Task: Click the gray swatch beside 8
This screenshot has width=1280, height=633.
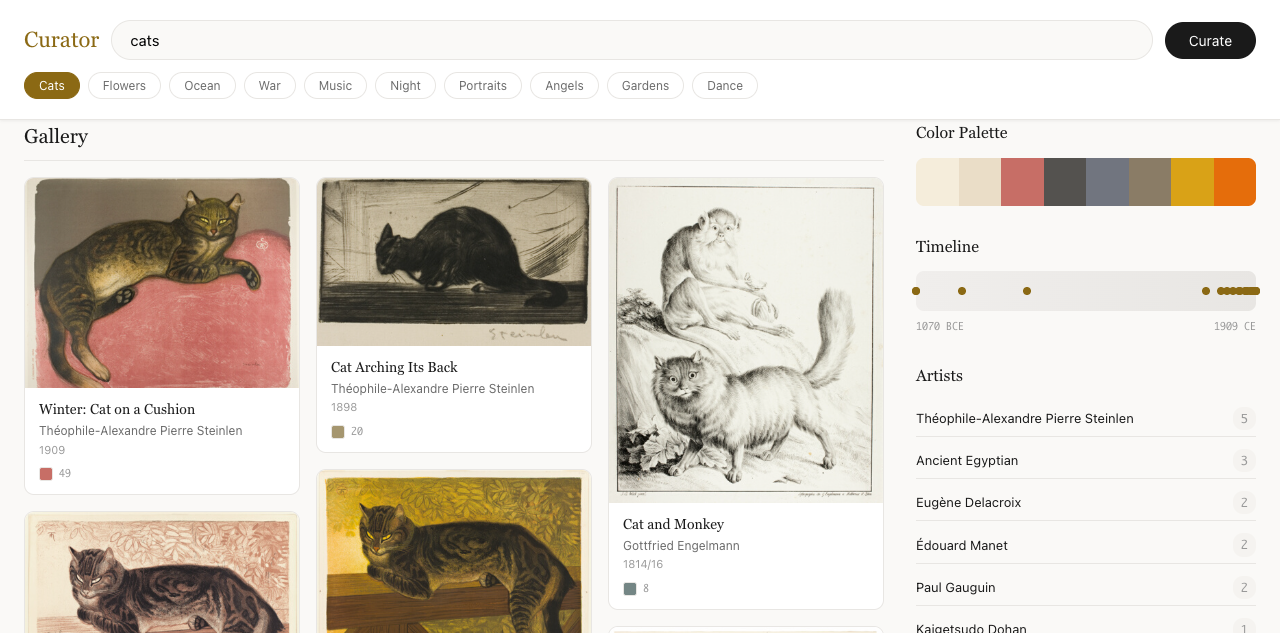Action: click(x=630, y=589)
